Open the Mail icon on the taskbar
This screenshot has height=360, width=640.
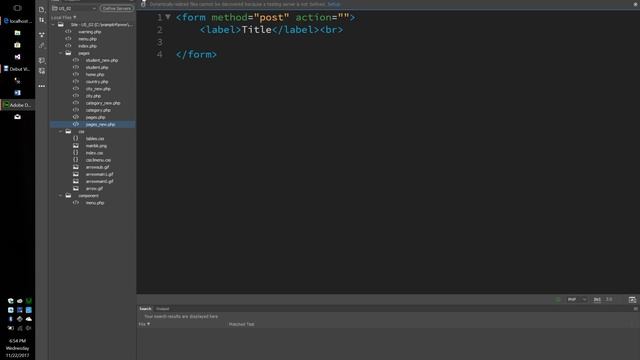[x=17, y=117]
